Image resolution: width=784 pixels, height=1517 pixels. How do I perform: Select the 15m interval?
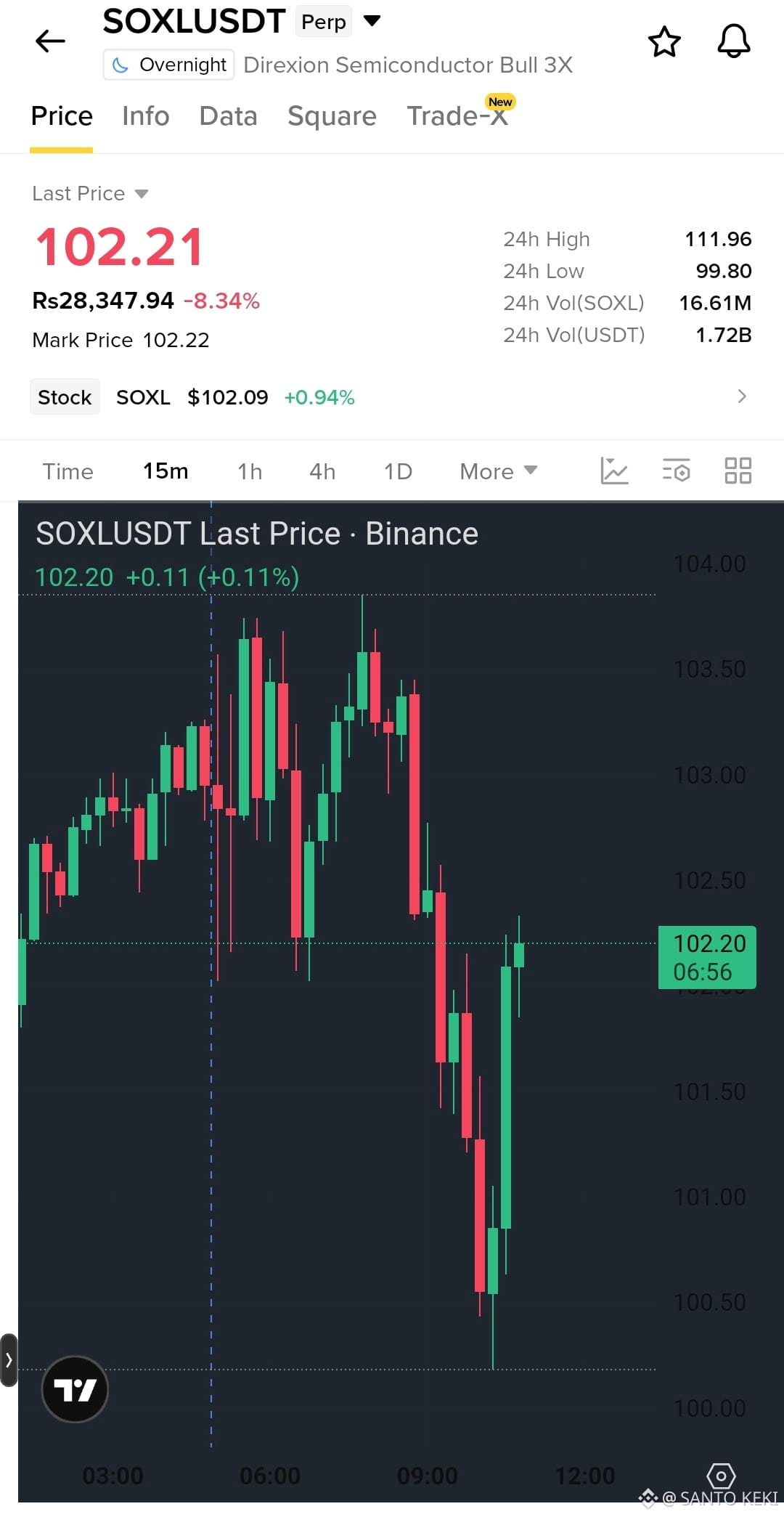[166, 471]
